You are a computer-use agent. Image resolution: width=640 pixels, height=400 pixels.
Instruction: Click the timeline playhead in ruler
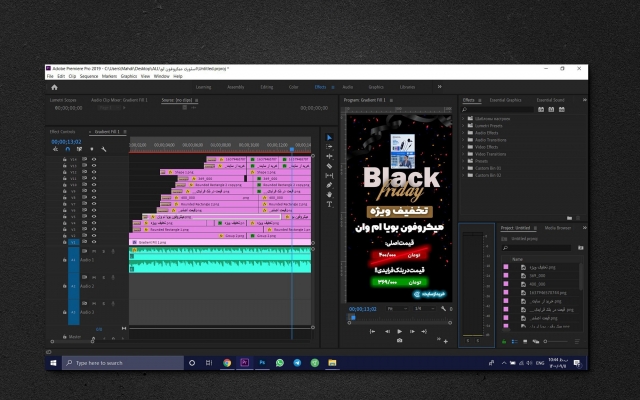(292, 149)
